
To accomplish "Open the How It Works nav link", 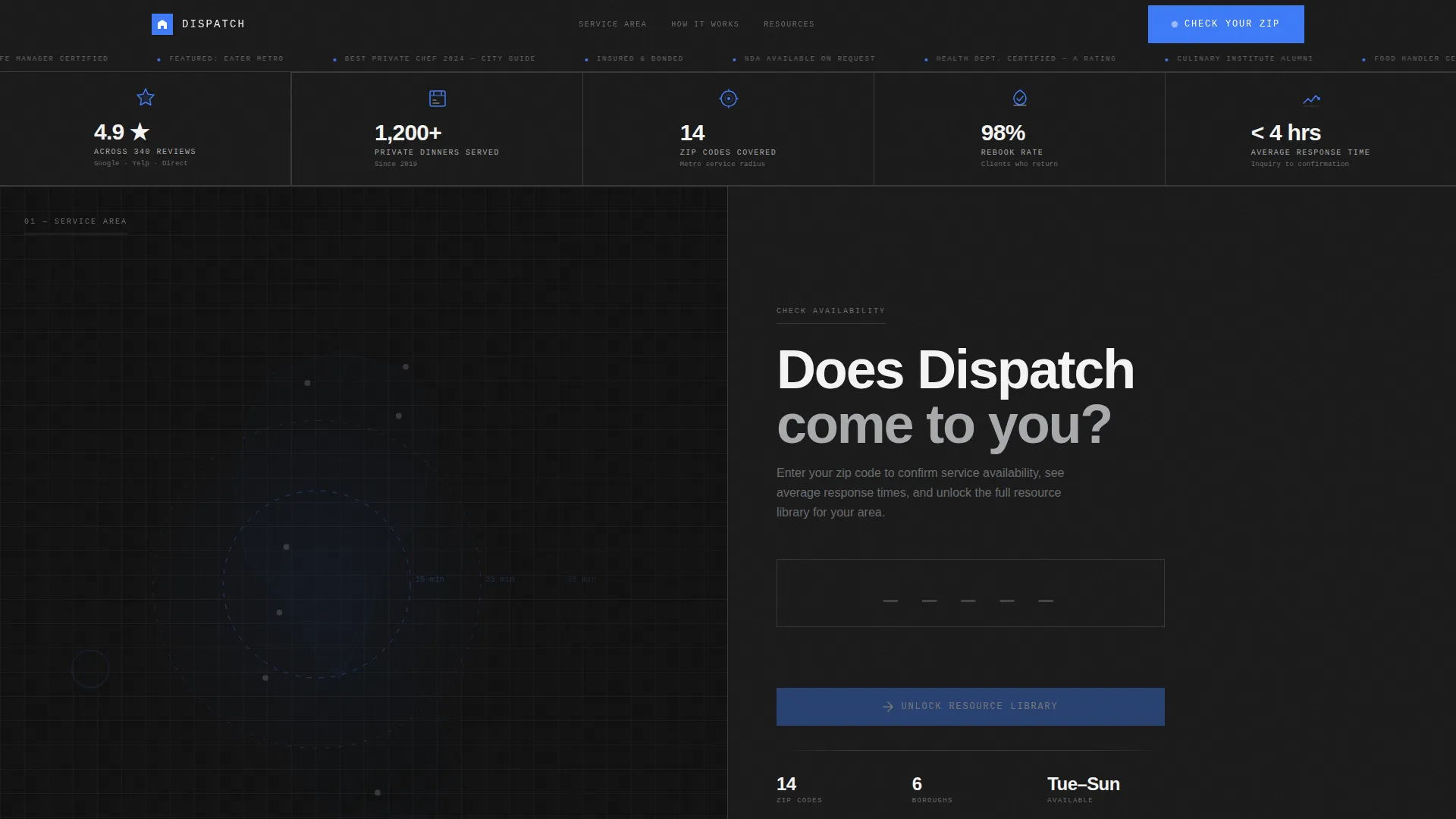I will point(705,24).
